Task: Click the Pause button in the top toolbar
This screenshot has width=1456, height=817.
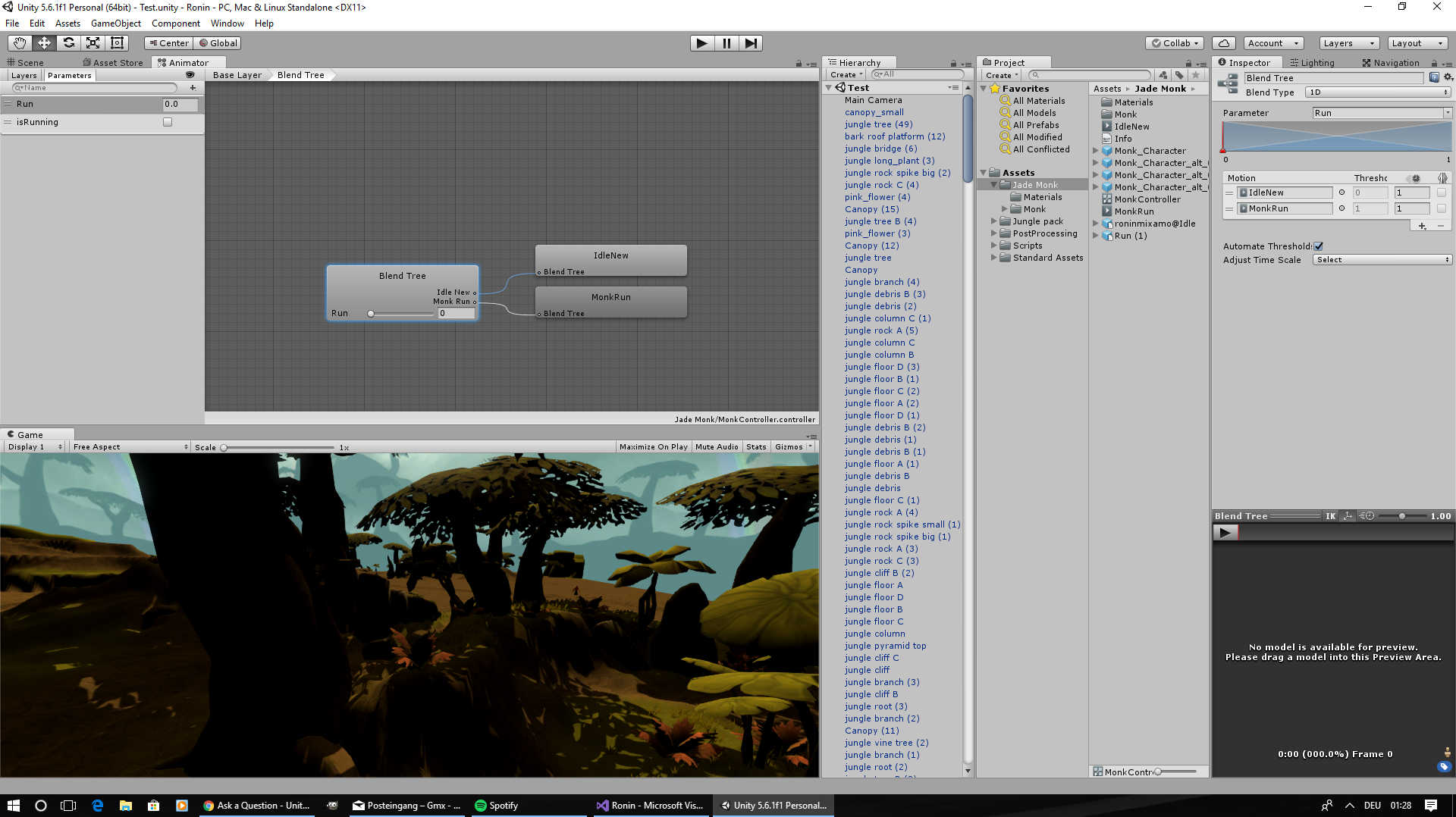Action: (726, 43)
